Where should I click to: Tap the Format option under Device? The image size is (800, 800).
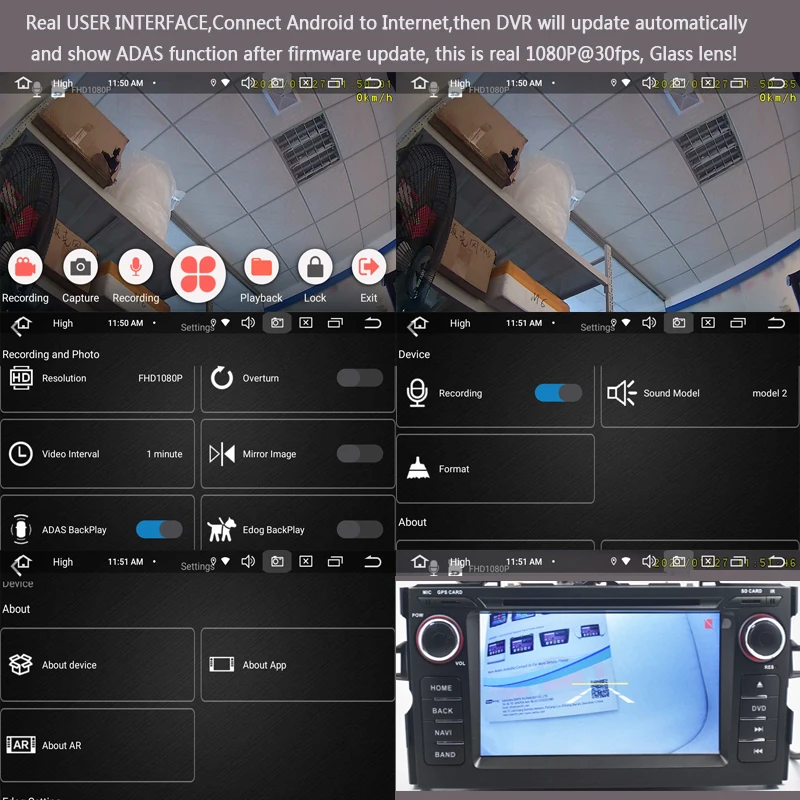point(495,469)
